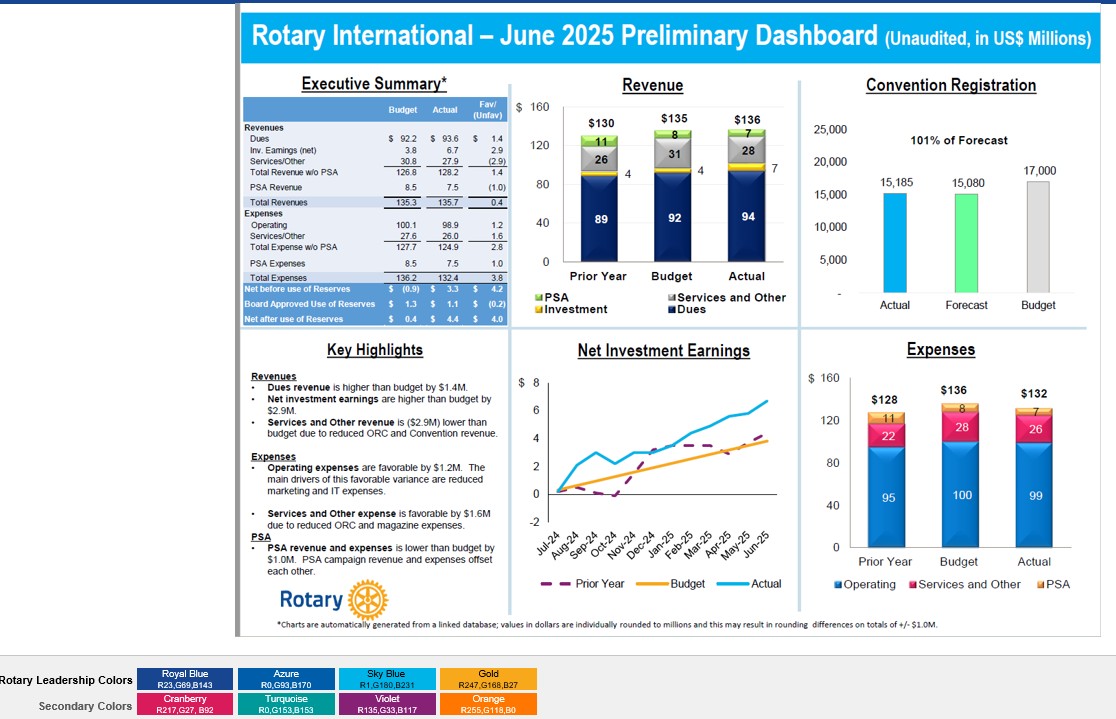Choose the Gold leadership color swatch

tap(488, 679)
